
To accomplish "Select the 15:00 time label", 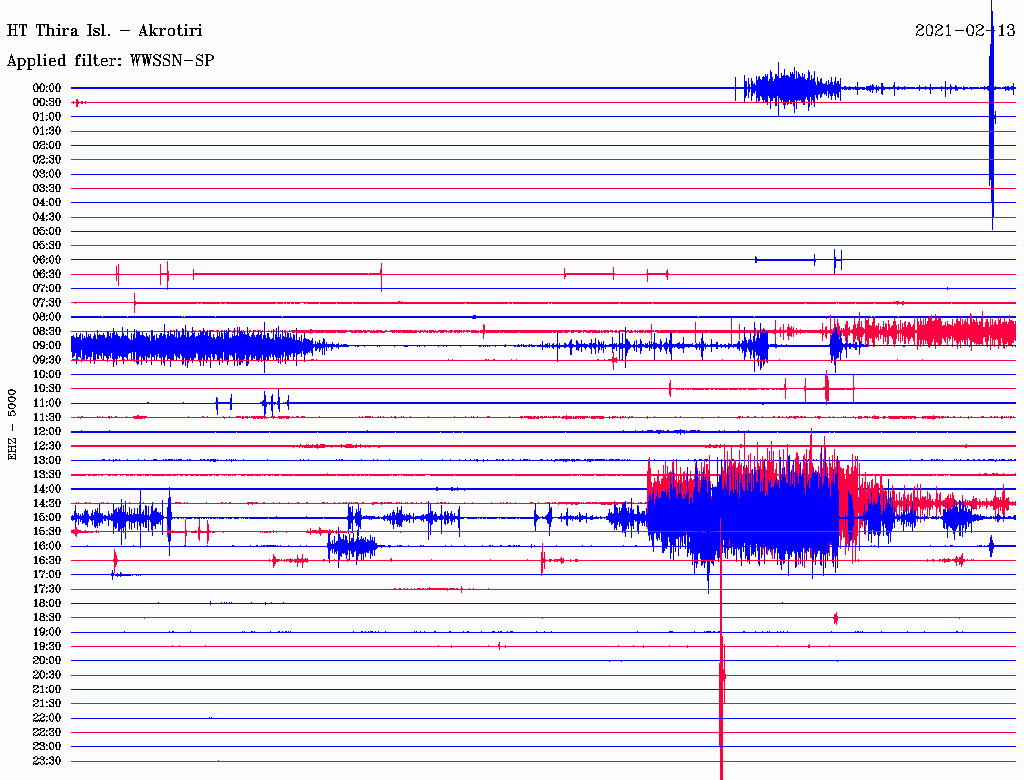I will click(x=47, y=517).
